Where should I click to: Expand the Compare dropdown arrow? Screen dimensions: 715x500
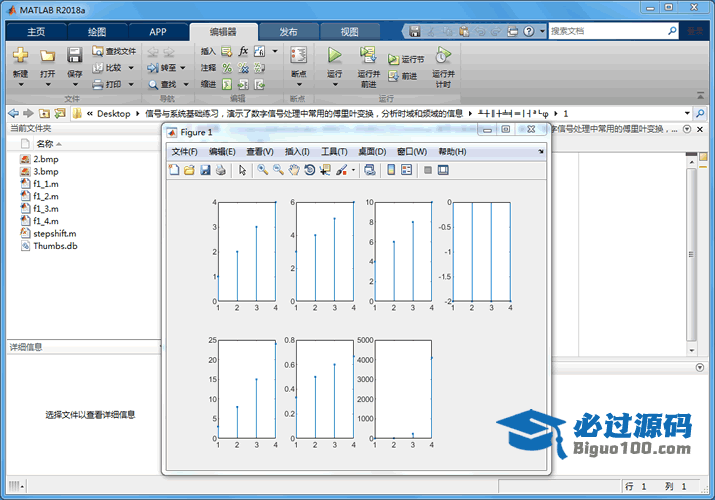click(131, 68)
